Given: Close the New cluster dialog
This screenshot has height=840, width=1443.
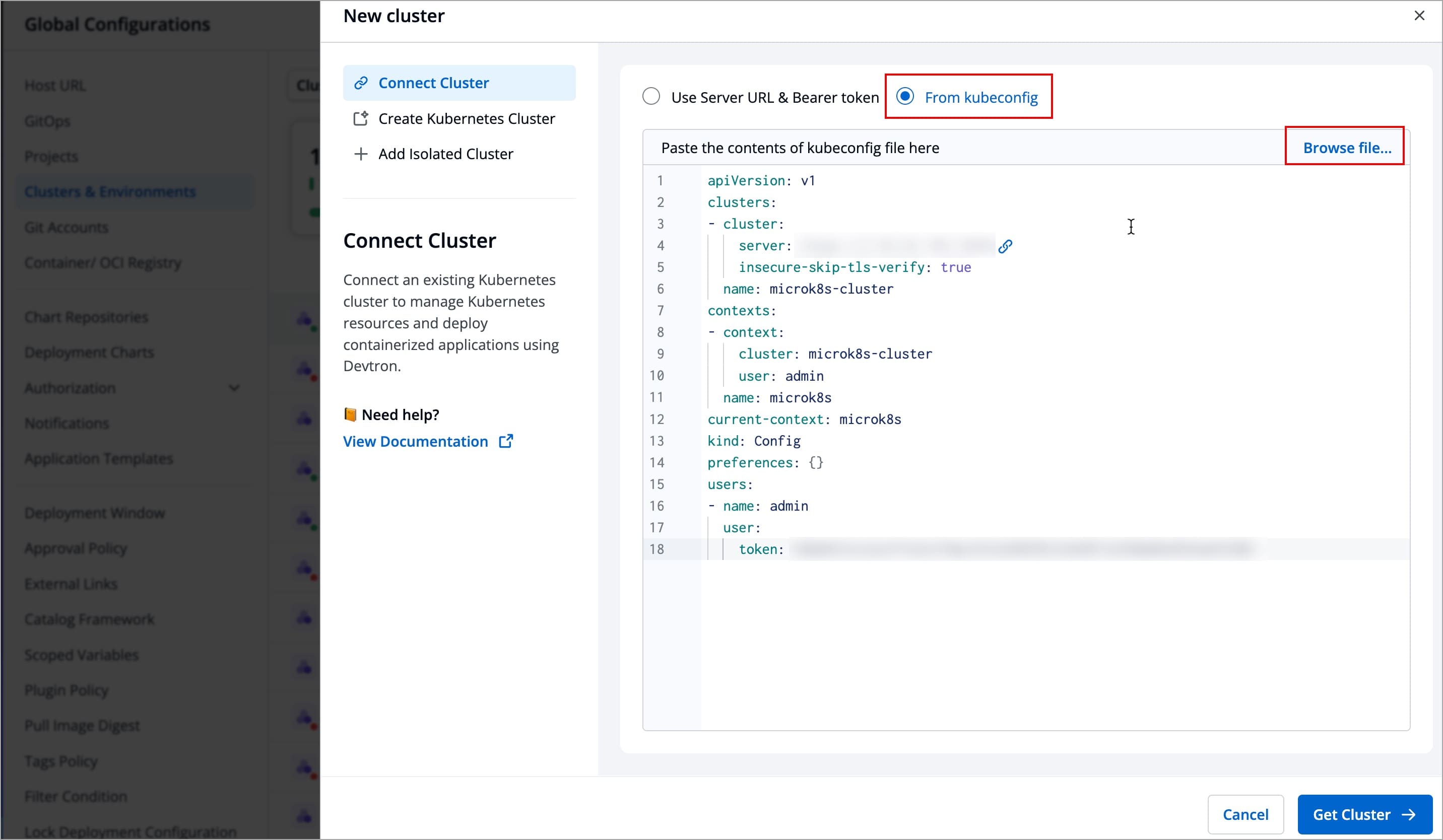Looking at the screenshot, I should (x=1419, y=16).
